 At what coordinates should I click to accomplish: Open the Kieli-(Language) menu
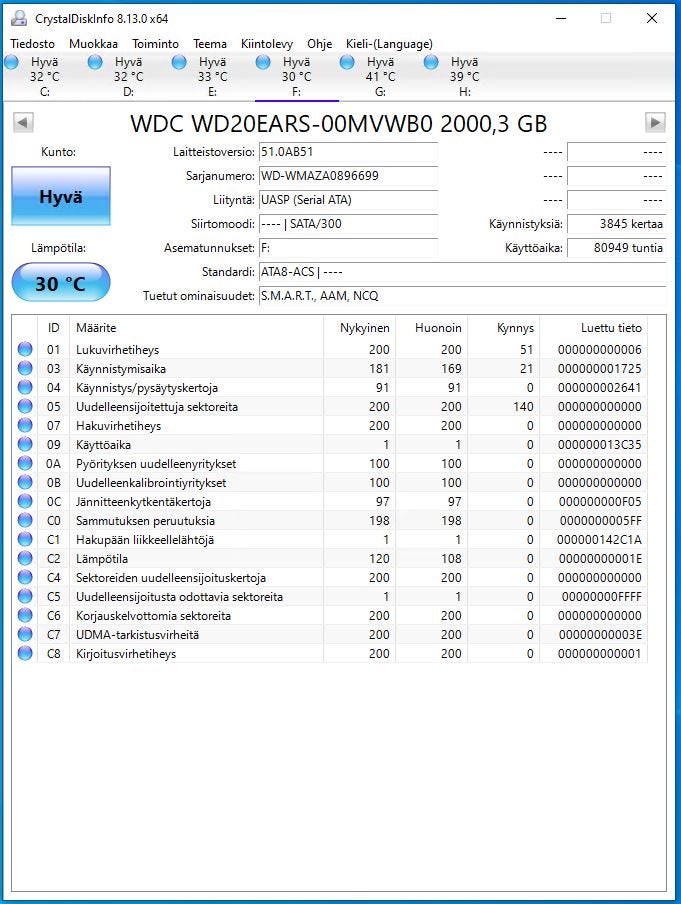click(x=389, y=44)
